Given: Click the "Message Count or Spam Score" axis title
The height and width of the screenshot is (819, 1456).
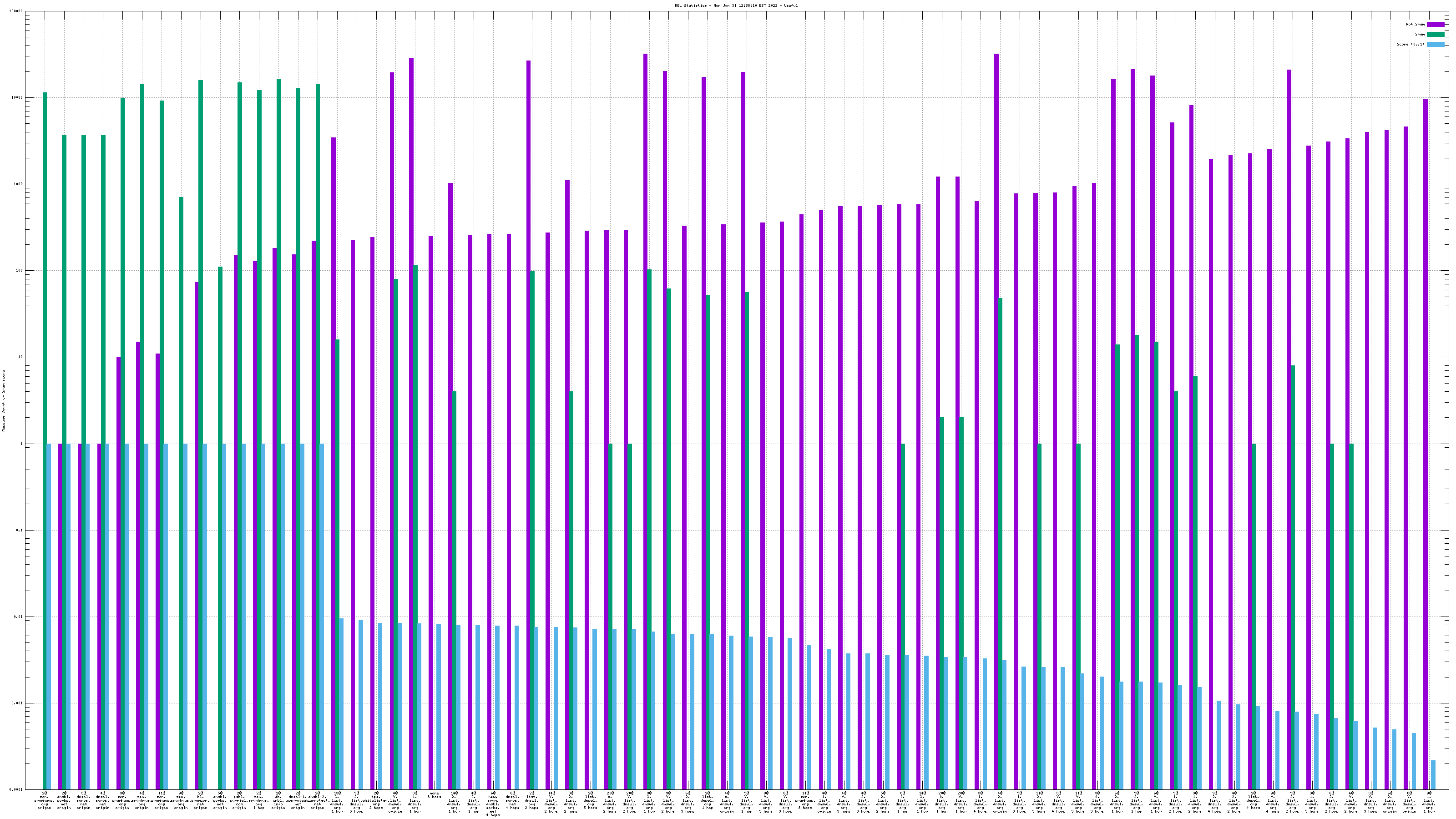Looking at the screenshot, I should click(x=3, y=401).
